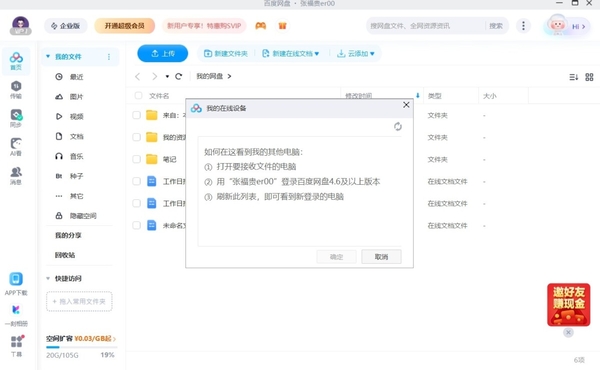Image resolution: width=600 pixels, height=370 pixels.
Task: Click the 企业版 button
Action: pyautogui.click(x=65, y=26)
